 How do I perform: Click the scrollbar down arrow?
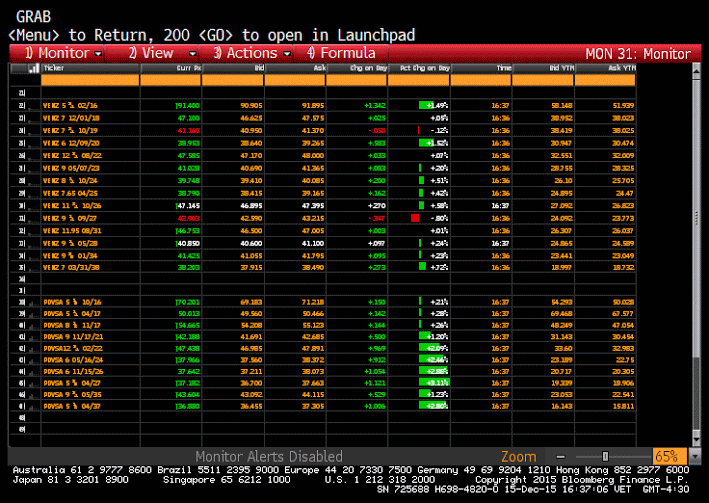pos(696,439)
